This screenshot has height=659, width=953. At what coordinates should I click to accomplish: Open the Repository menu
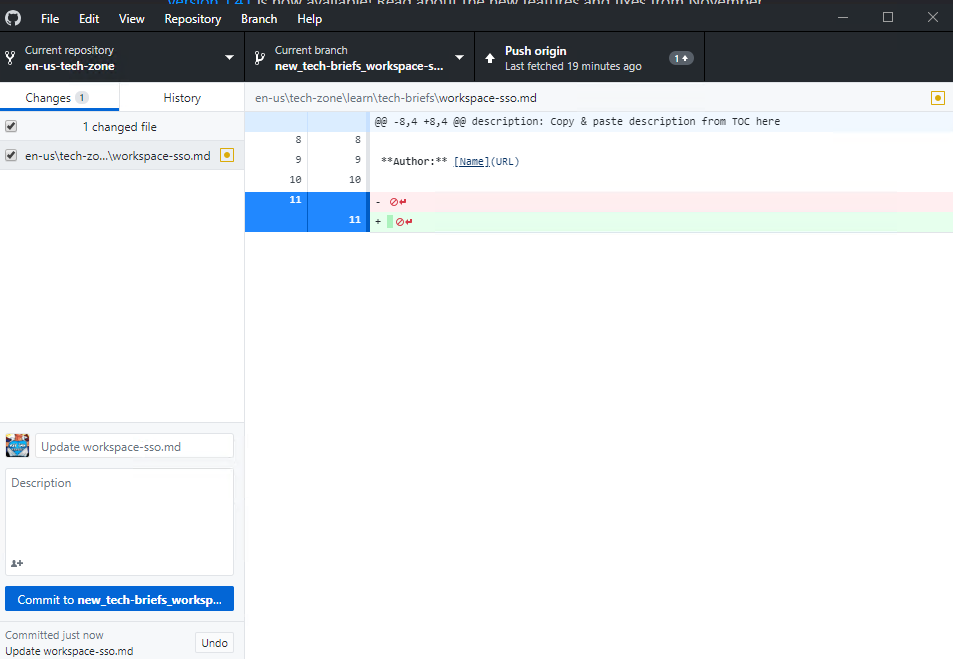192,18
